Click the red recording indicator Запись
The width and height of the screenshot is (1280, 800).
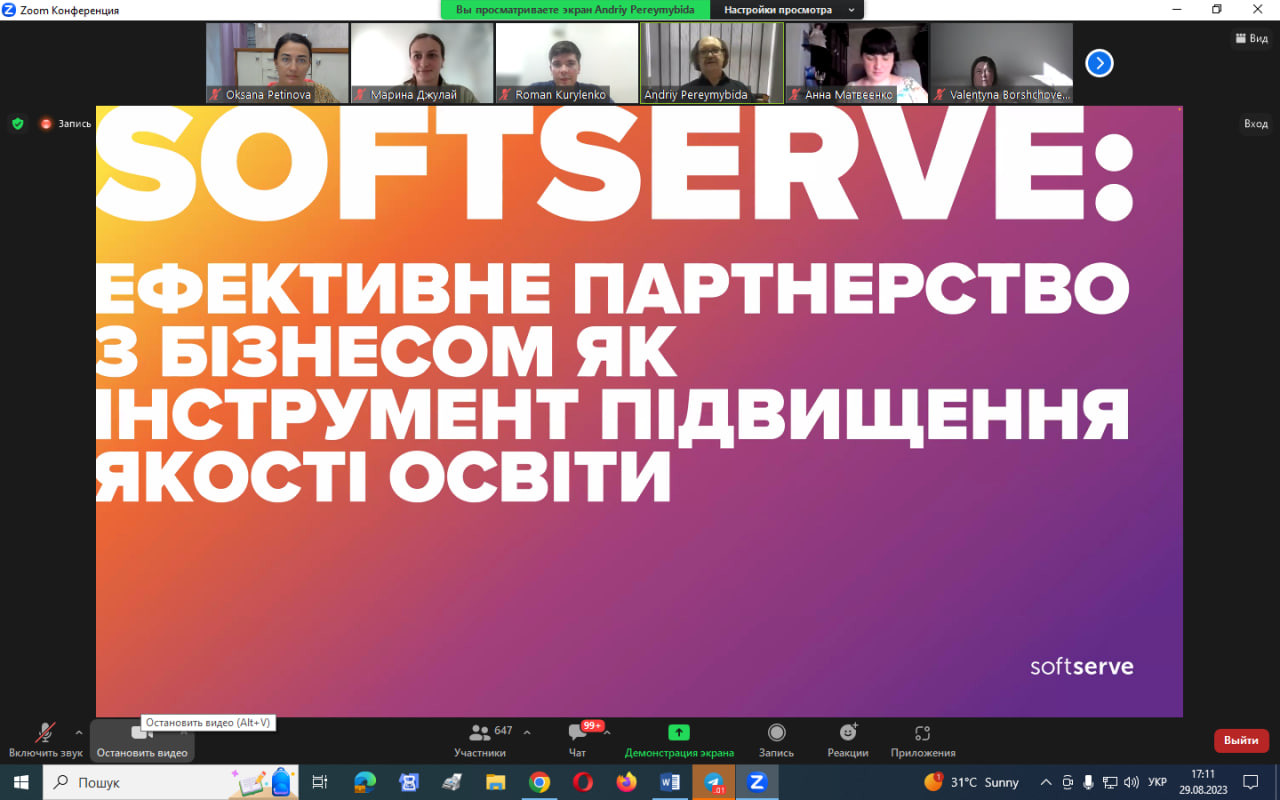point(66,124)
